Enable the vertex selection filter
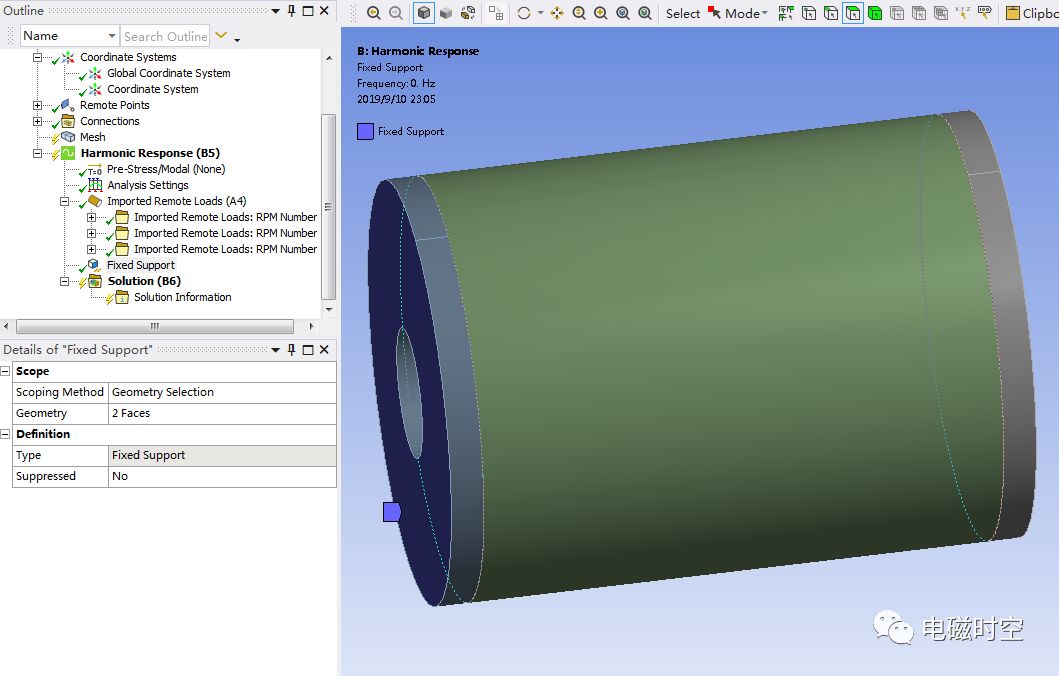The height and width of the screenshot is (676, 1059). click(x=808, y=13)
